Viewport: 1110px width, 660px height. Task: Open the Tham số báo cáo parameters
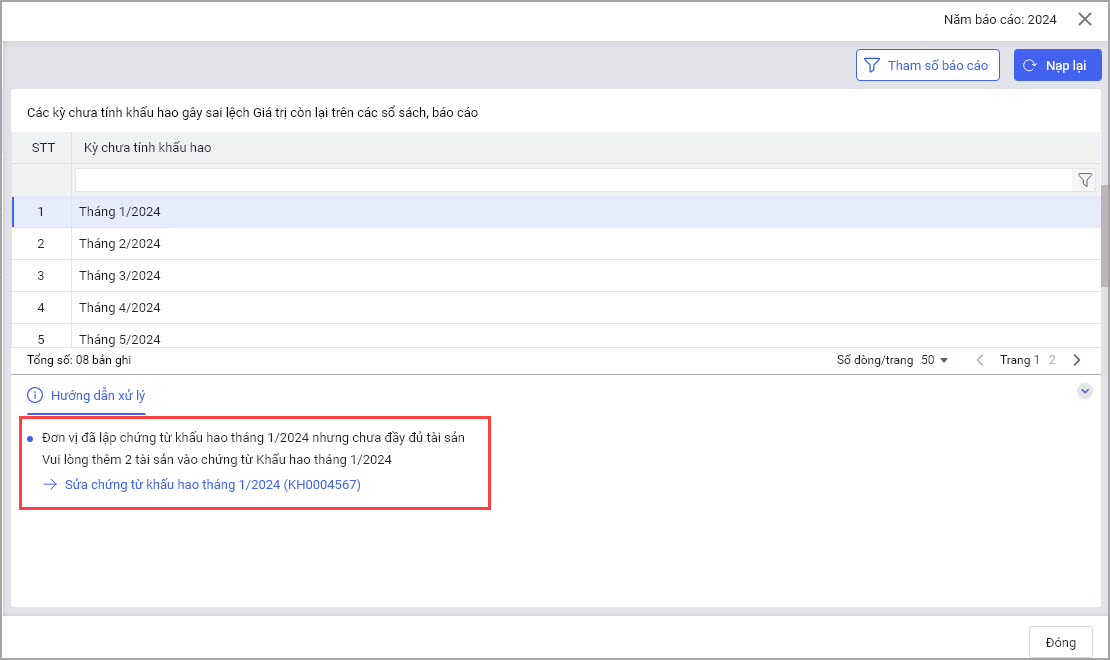coord(927,66)
